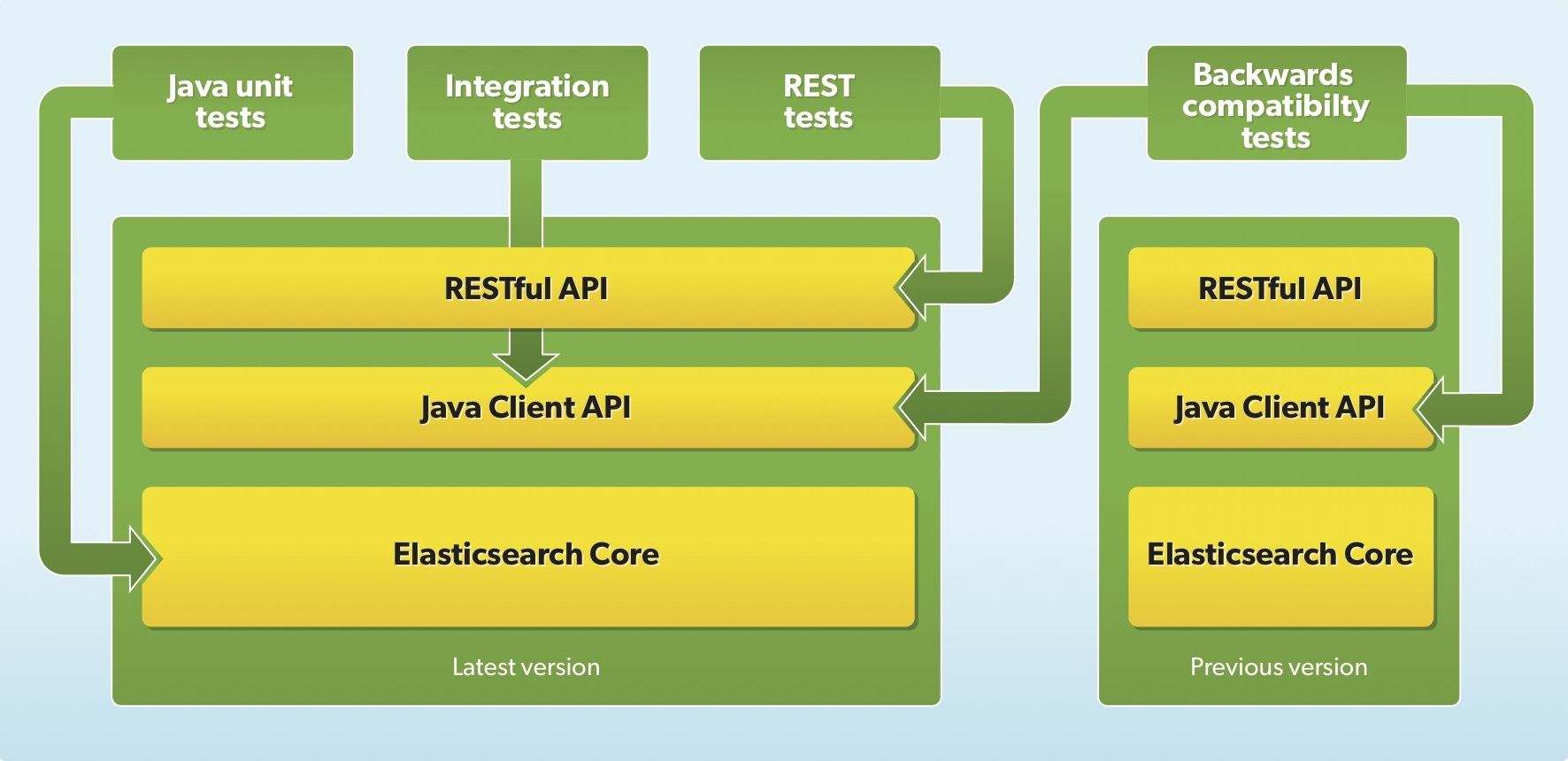Click the 'Previous version' label

pyautogui.click(x=1279, y=667)
